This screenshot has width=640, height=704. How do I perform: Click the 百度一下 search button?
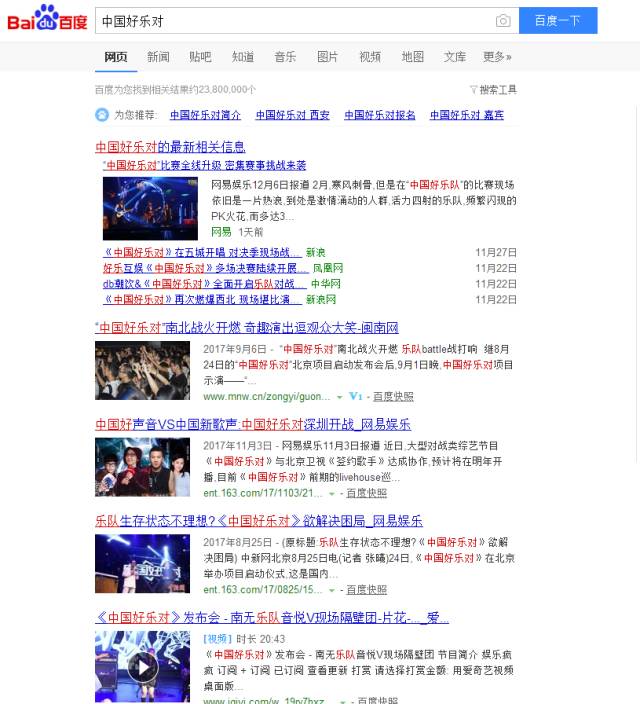pyautogui.click(x=558, y=21)
